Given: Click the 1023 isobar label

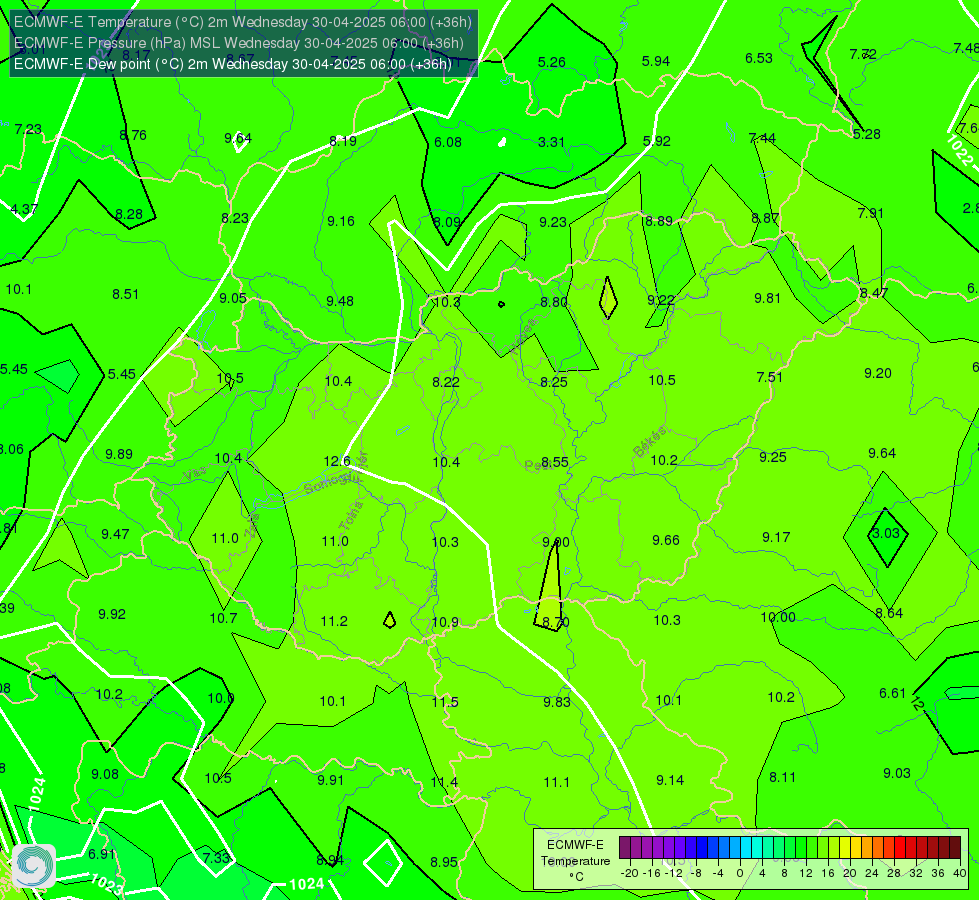Looking at the screenshot, I should (x=106, y=884).
